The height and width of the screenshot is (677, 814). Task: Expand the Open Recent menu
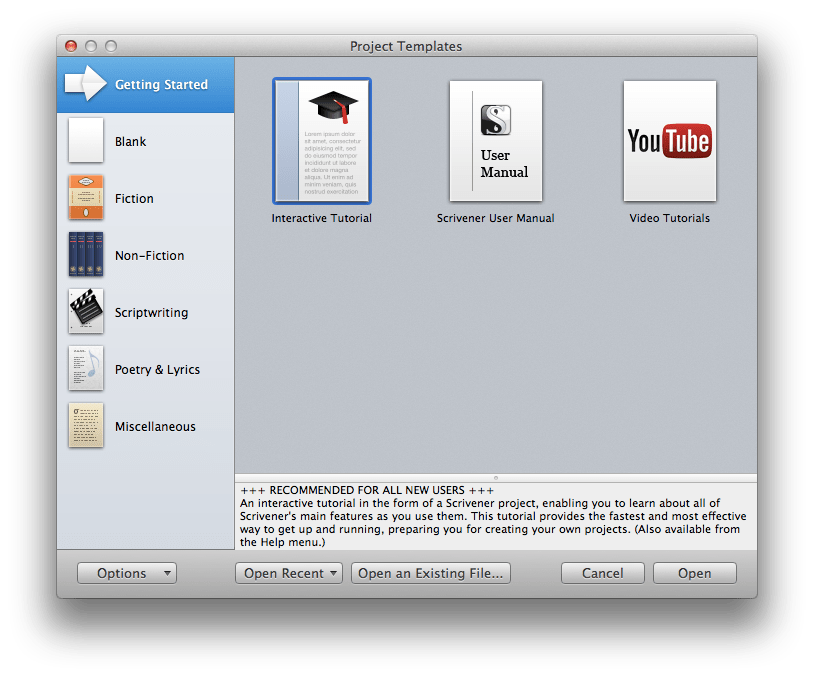289,573
